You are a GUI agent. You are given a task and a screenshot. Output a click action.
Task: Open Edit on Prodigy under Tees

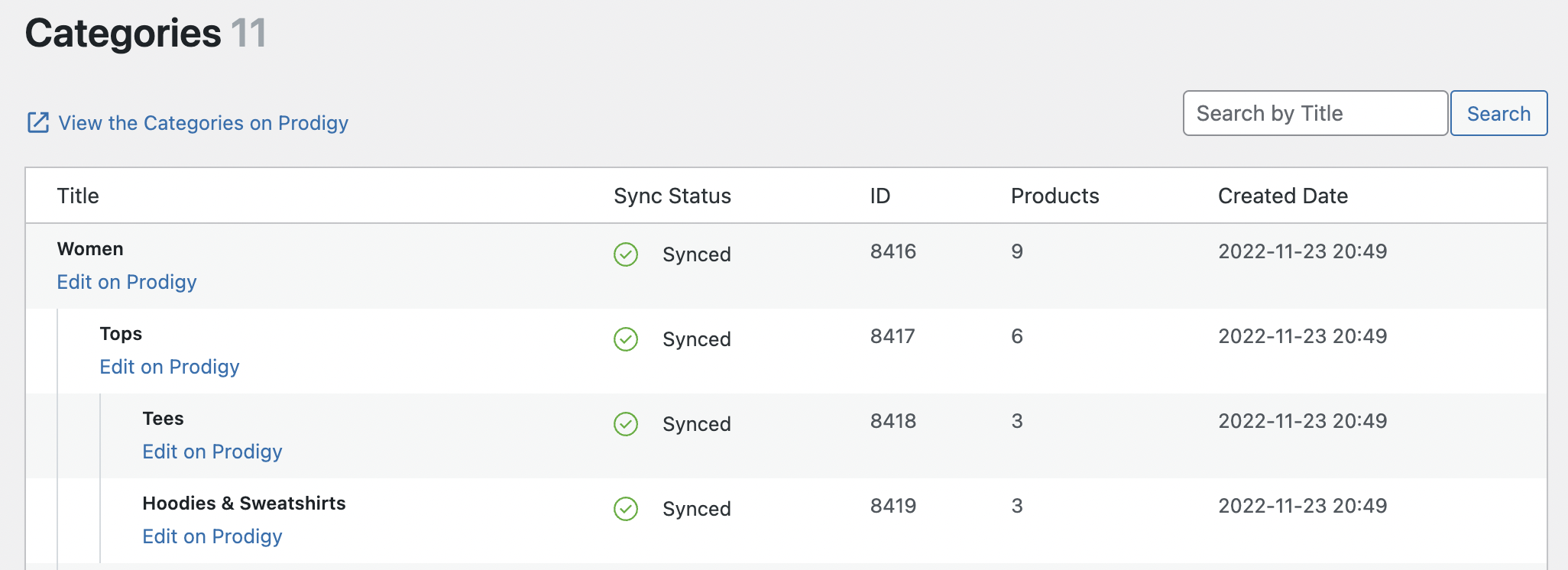[212, 452]
